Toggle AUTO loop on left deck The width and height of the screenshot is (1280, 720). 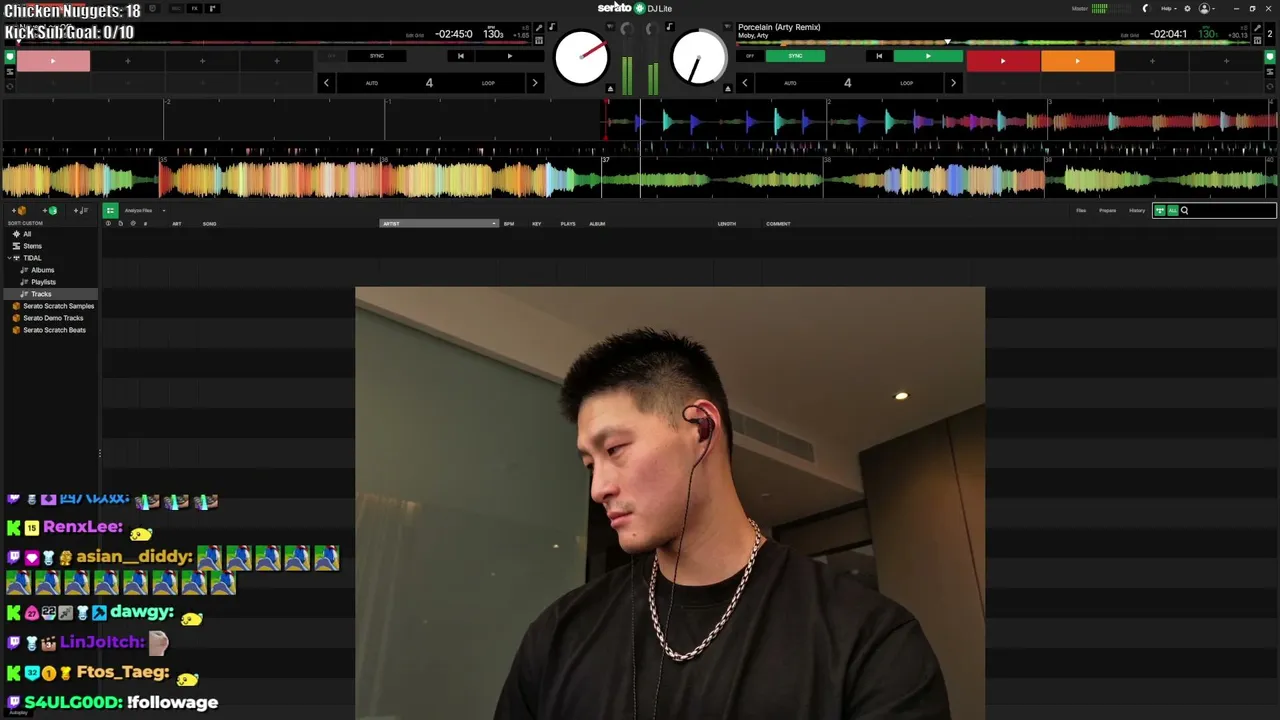coord(371,83)
